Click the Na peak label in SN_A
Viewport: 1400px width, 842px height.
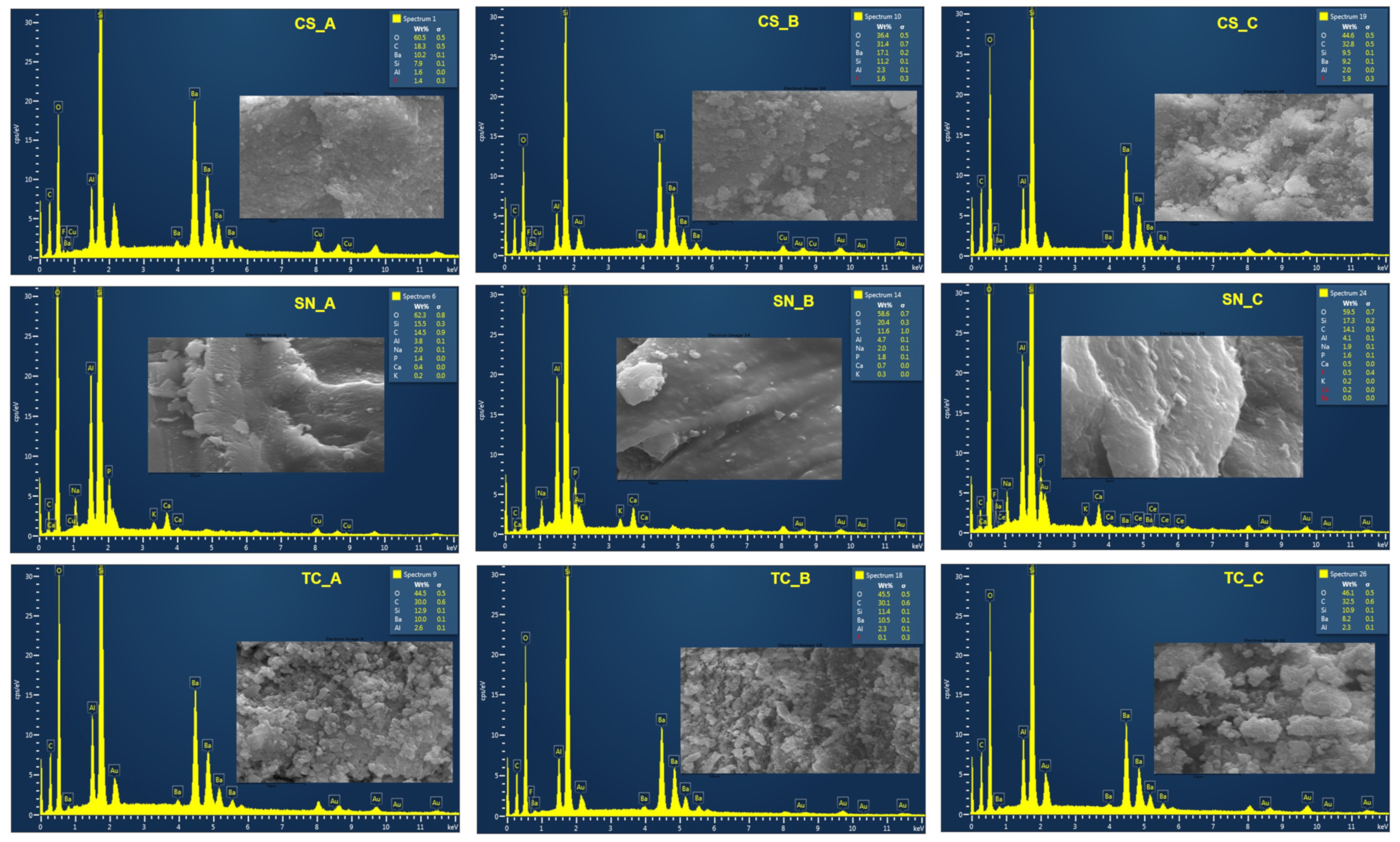[75, 490]
